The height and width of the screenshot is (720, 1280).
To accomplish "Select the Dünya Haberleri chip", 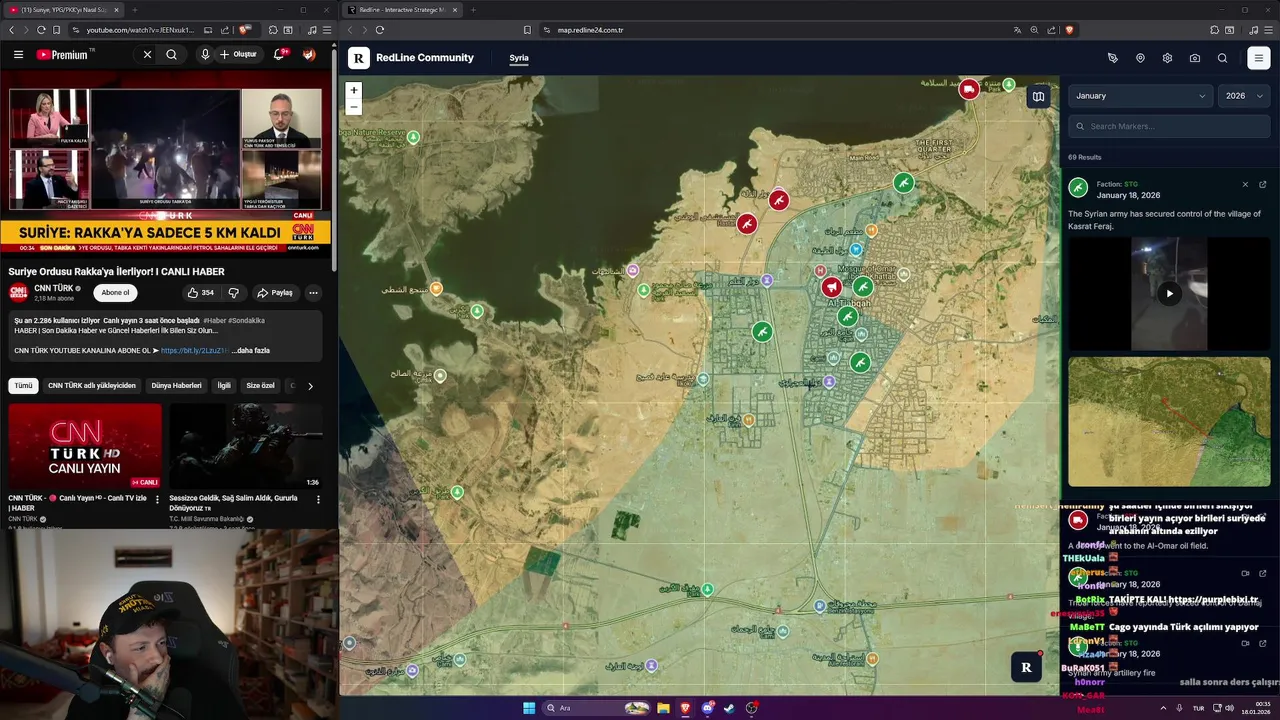I will tap(176, 385).
